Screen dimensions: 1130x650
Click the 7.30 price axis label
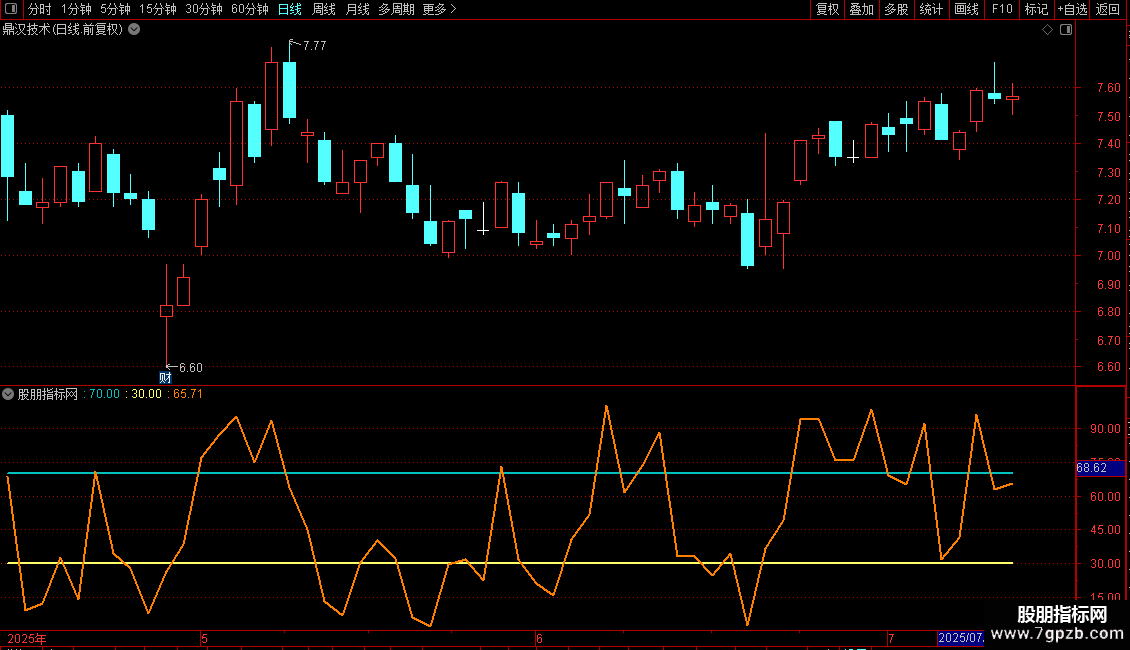1108,173
